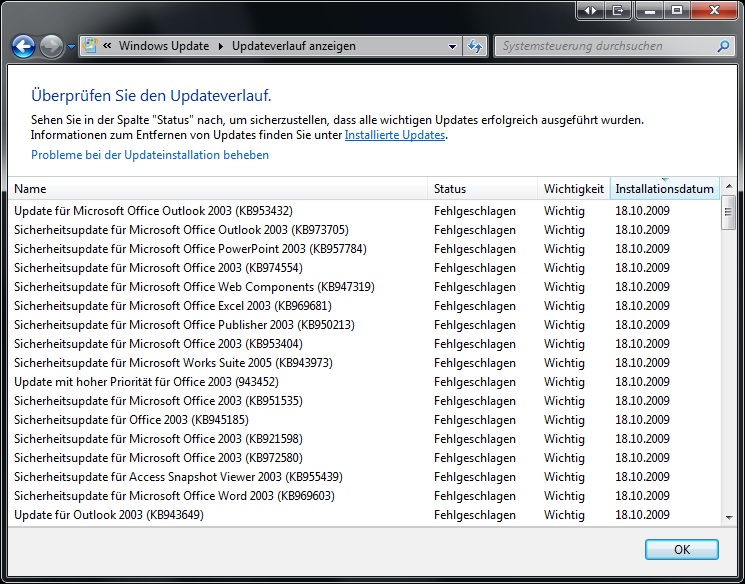Sort by the Installationsdatum column header

pos(664,189)
